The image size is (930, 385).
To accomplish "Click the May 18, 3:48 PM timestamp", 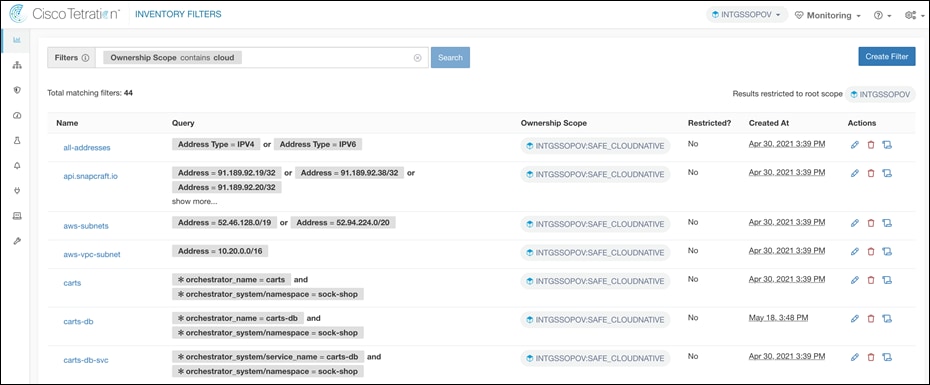I will click(778, 318).
